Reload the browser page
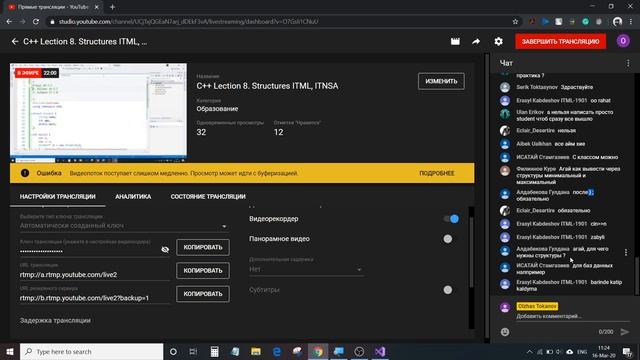The image size is (640, 360). (36, 22)
